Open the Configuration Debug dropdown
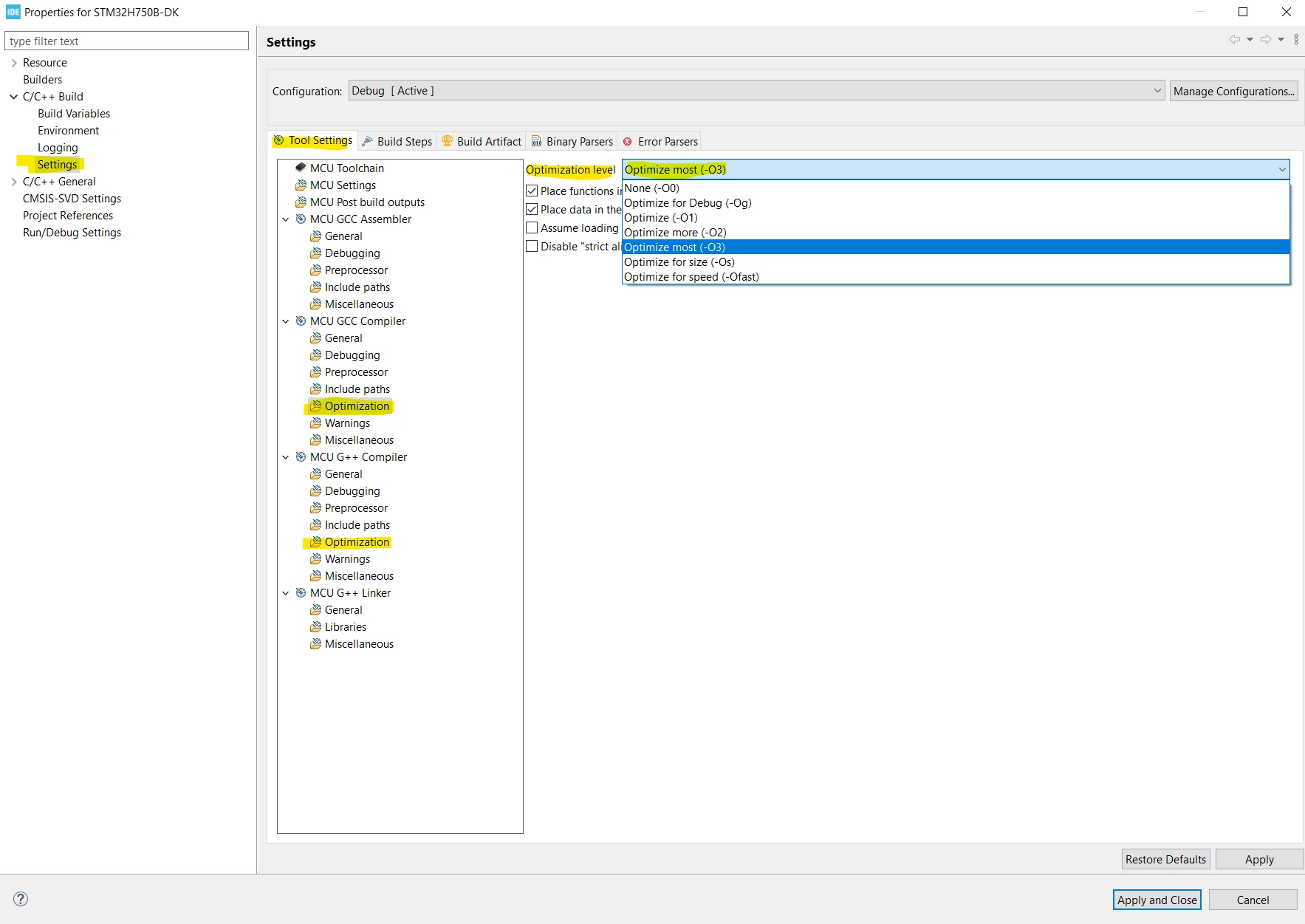 point(756,91)
